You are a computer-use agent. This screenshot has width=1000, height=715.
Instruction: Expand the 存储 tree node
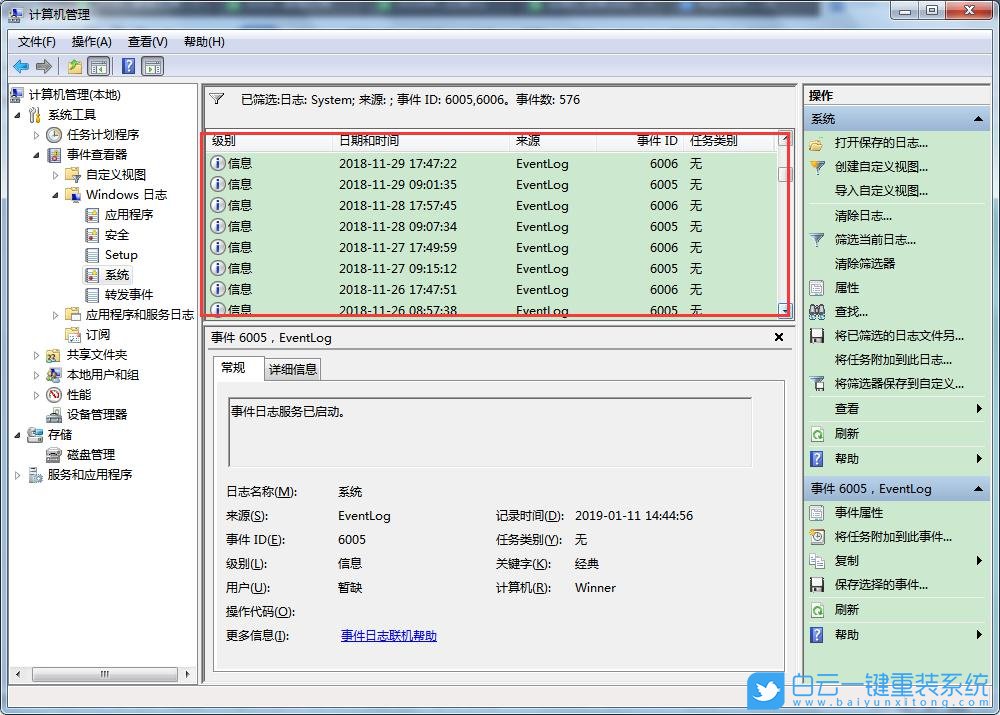click(x=18, y=434)
